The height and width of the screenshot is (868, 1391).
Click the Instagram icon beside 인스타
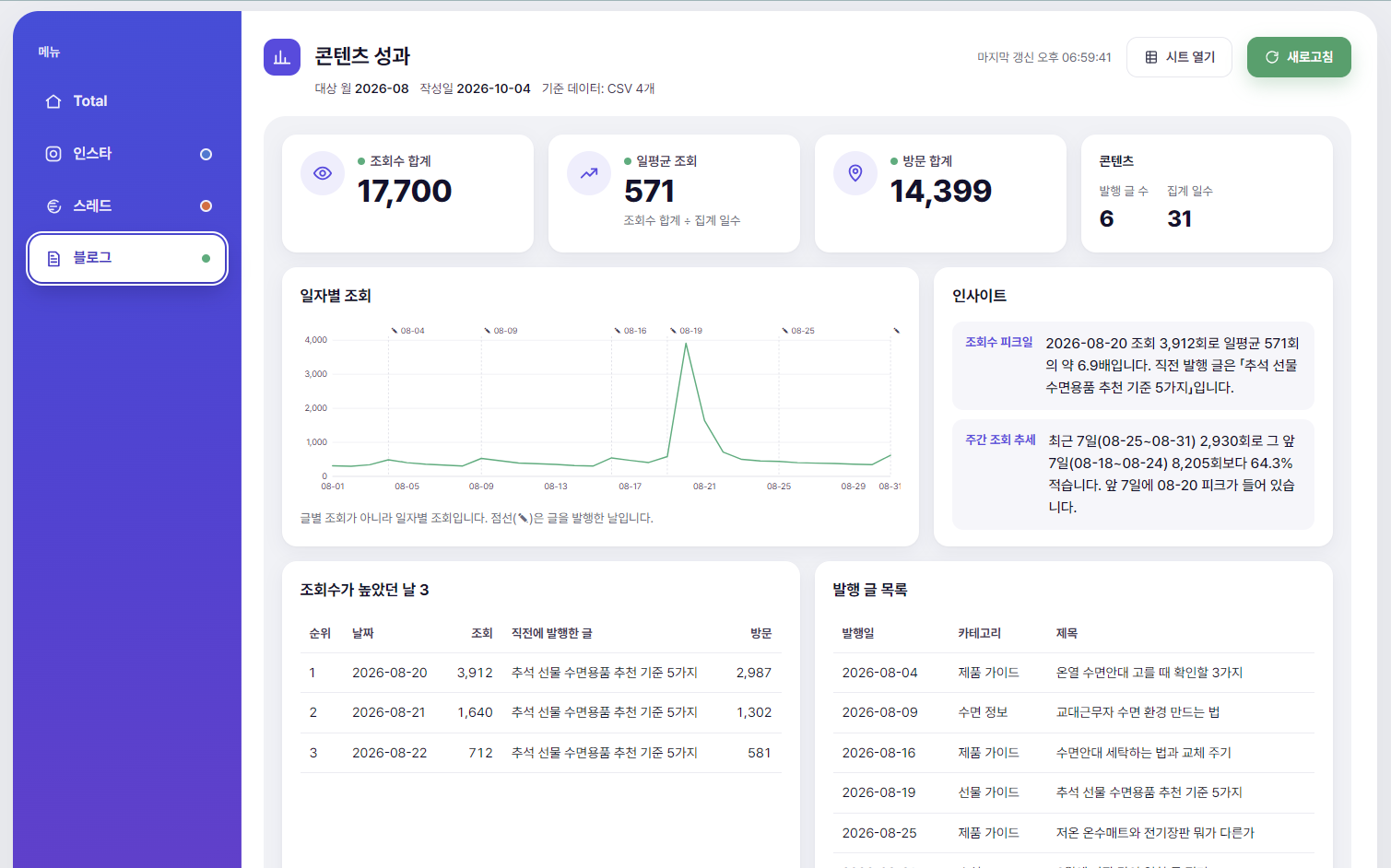[53, 154]
